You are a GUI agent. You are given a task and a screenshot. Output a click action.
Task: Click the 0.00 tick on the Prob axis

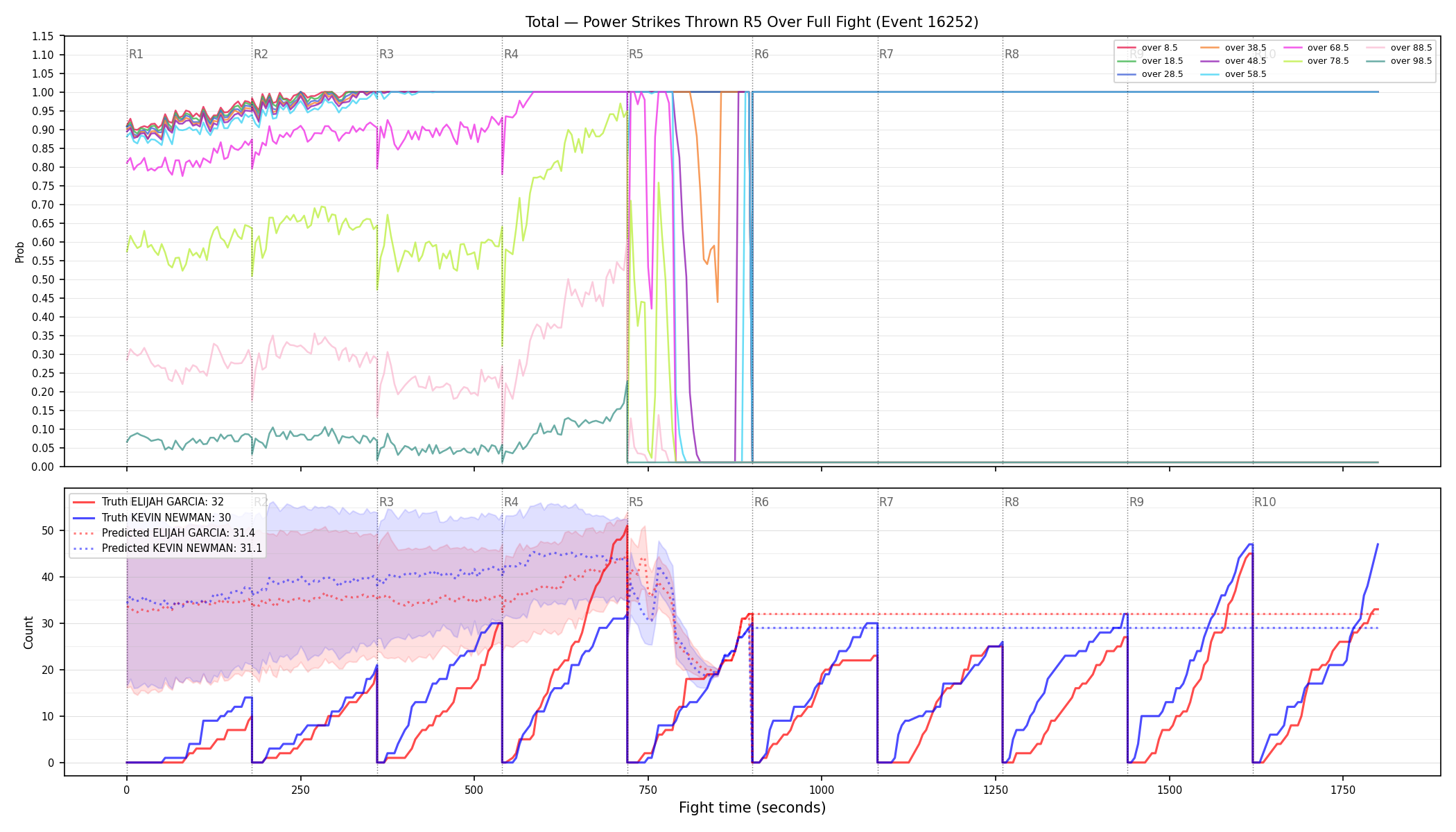(43, 467)
